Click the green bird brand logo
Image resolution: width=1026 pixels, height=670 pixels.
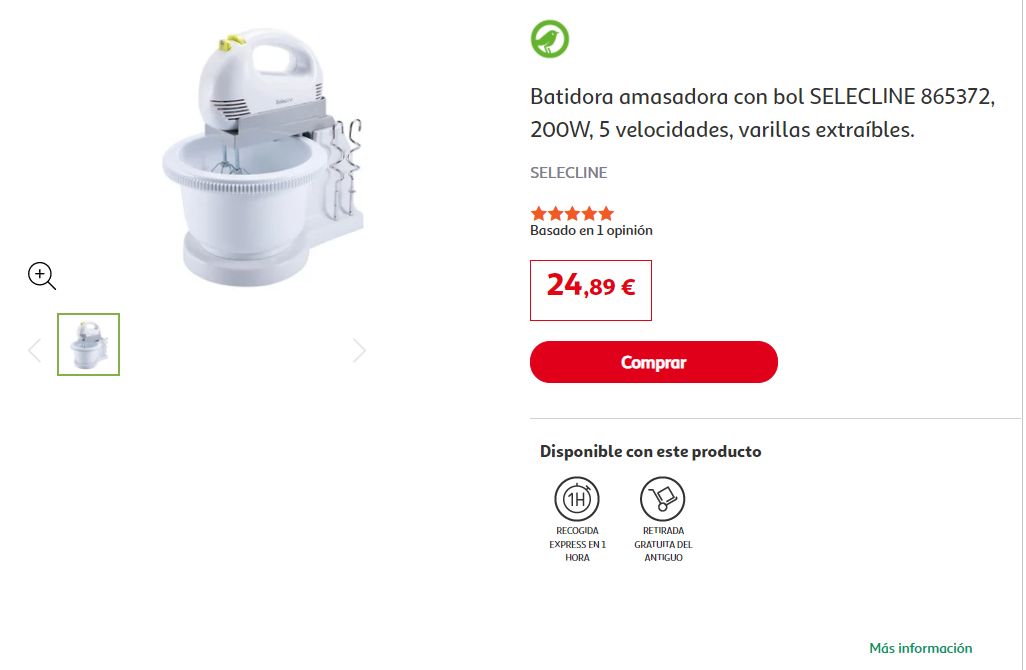point(550,39)
